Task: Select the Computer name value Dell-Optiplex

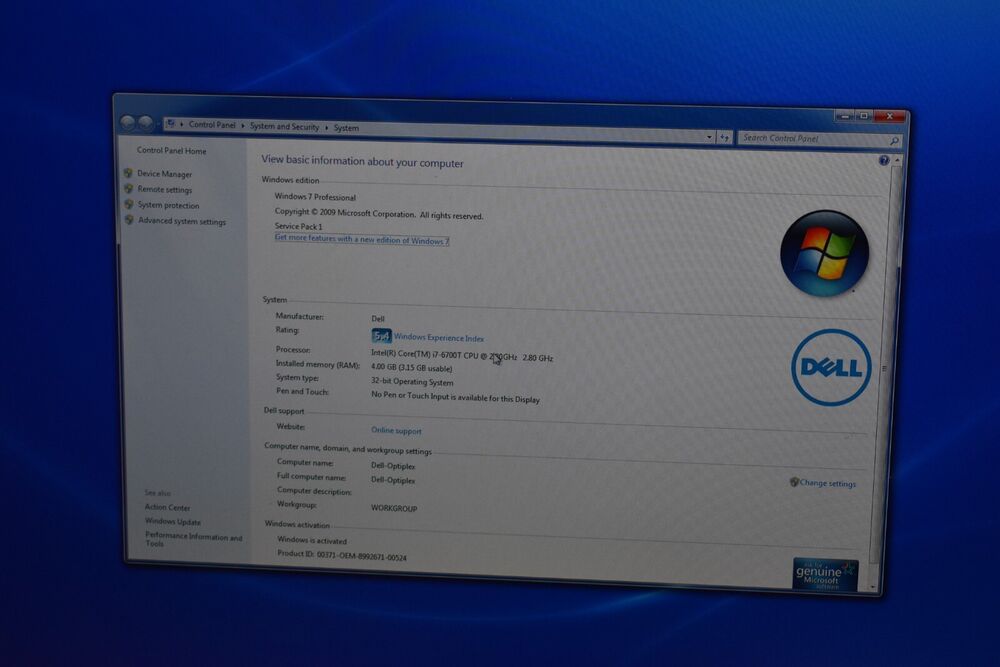Action: (x=393, y=466)
